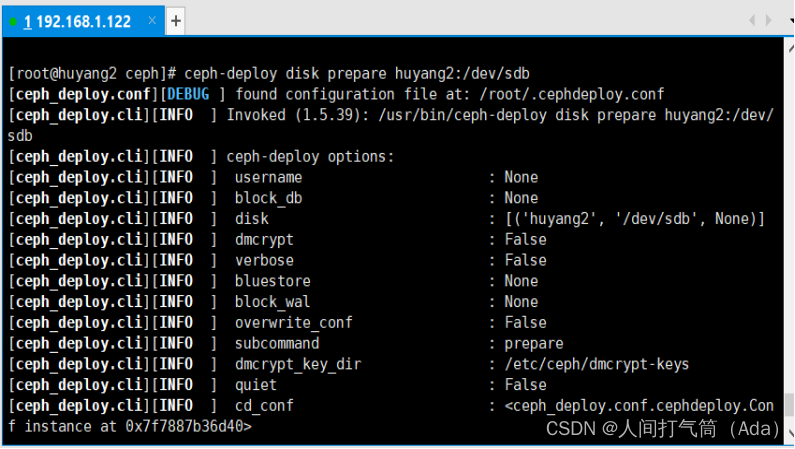Click the disk value ('huyang2', '/dev/sdb', None)

635,219
